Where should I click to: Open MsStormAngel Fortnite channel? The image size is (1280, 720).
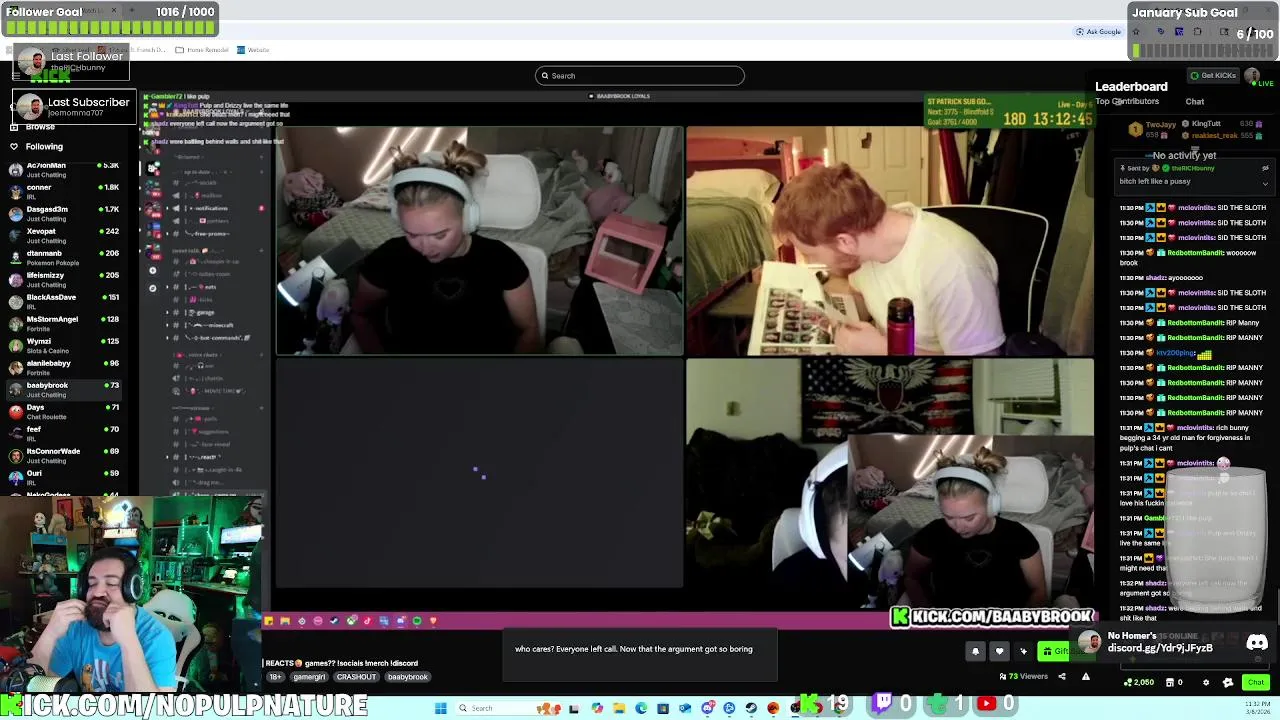click(62, 324)
